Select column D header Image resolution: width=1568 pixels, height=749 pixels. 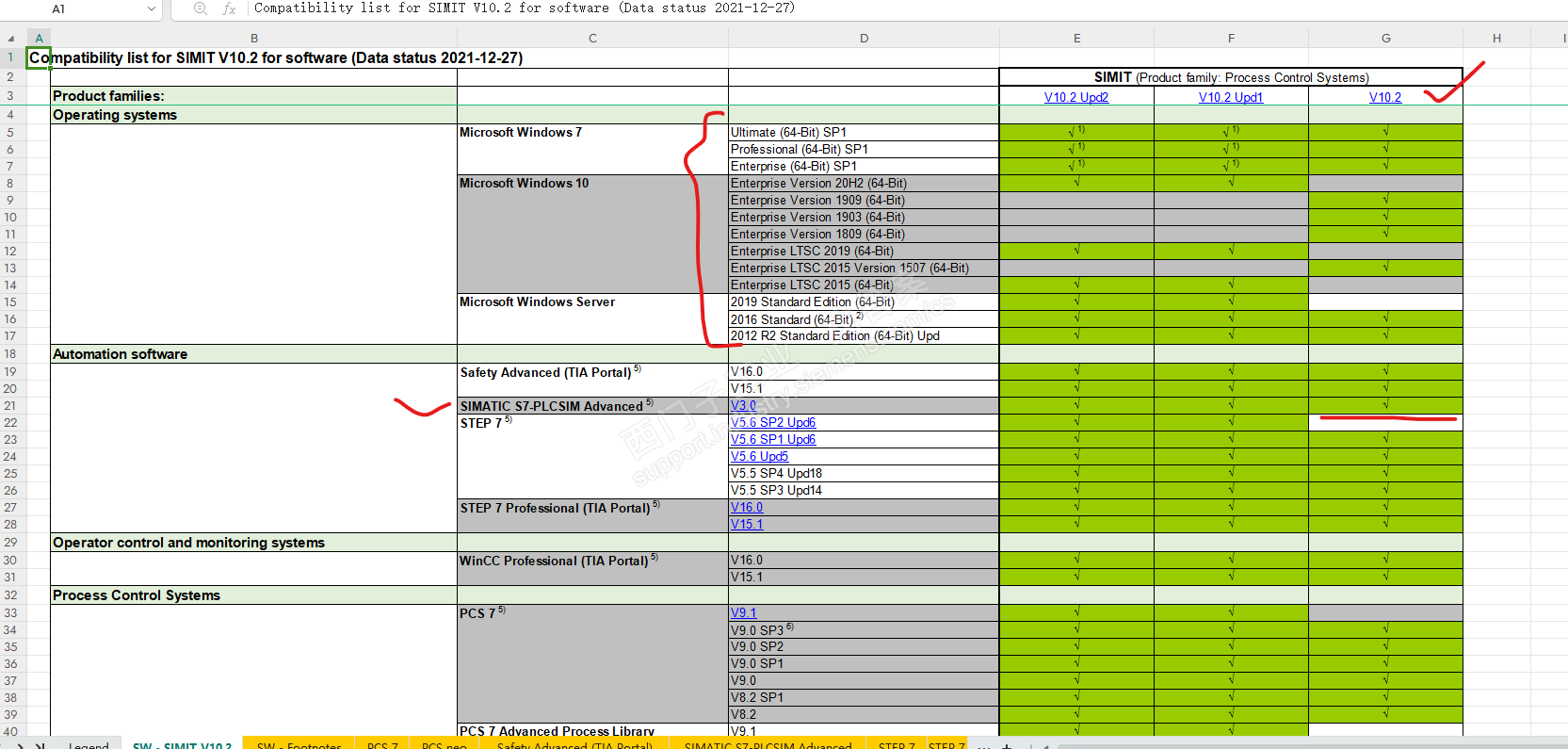[x=864, y=39]
